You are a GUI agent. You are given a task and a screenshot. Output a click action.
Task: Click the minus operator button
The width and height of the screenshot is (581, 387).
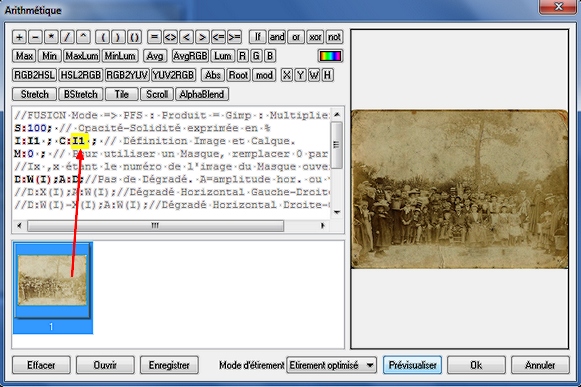pos(35,37)
